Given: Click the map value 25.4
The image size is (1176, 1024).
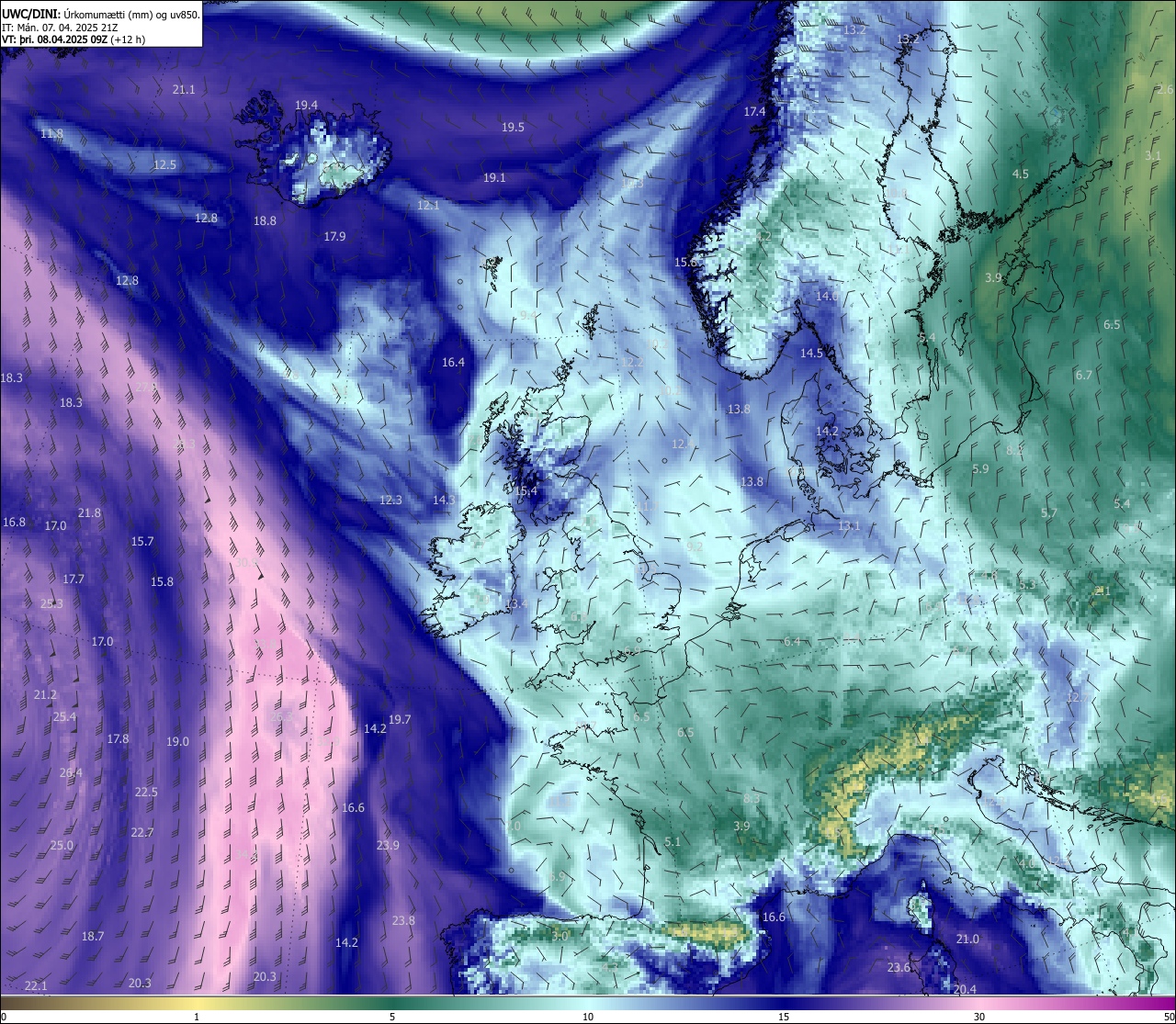Looking at the screenshot, I should tap(64, 717).
